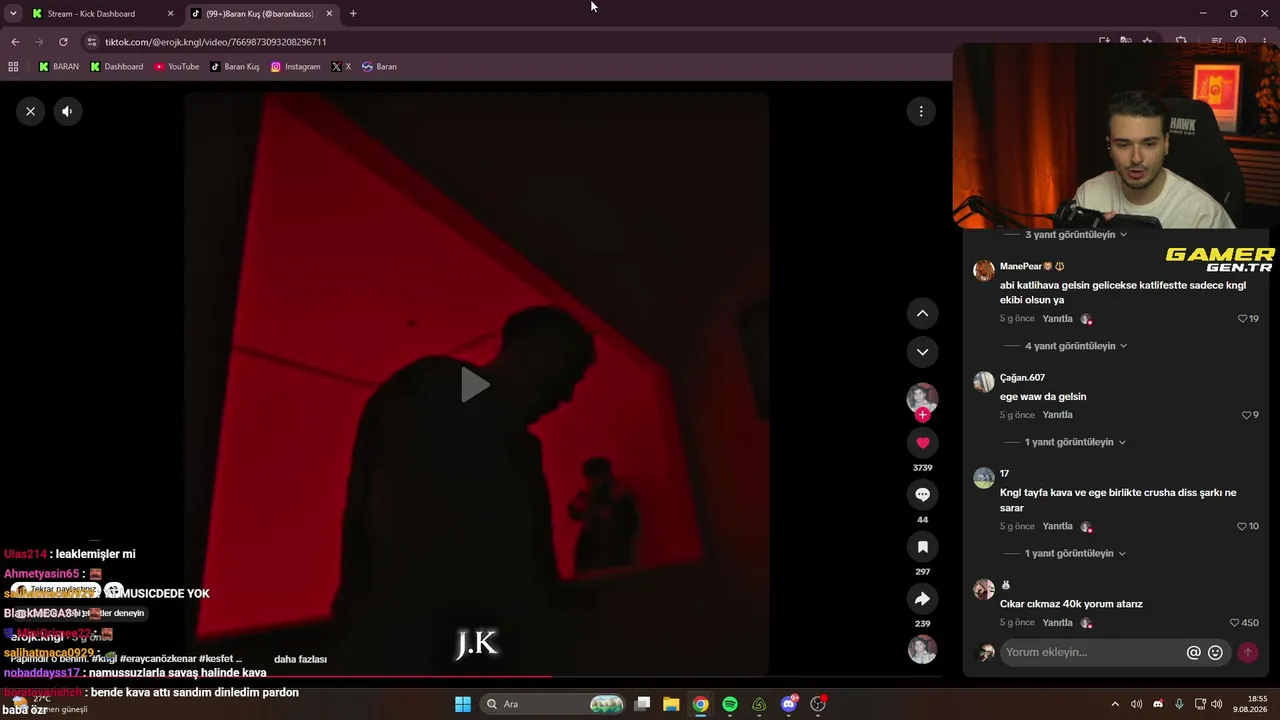The width and height of the screenshot is (1280, 720).
Task: Expand the caption with 'daha fazlası'
Action: (300, 659)
